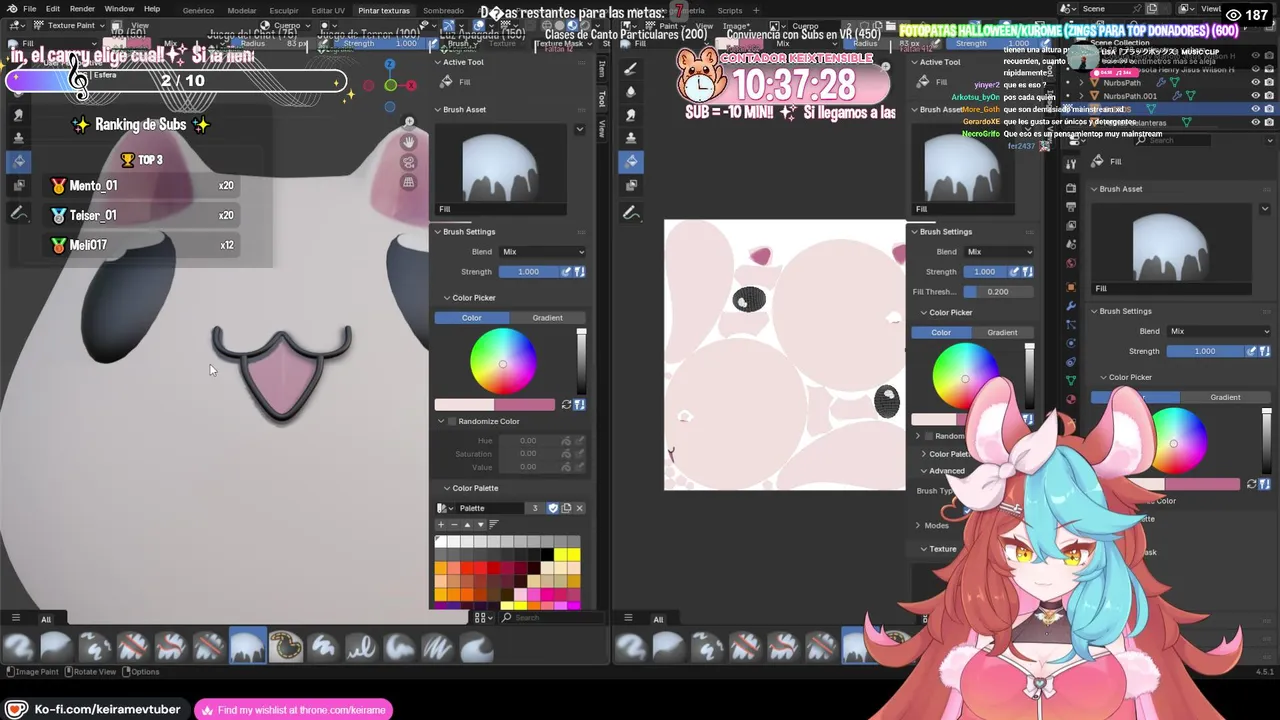Select the Mask tool in right editor toolbar

631,184
